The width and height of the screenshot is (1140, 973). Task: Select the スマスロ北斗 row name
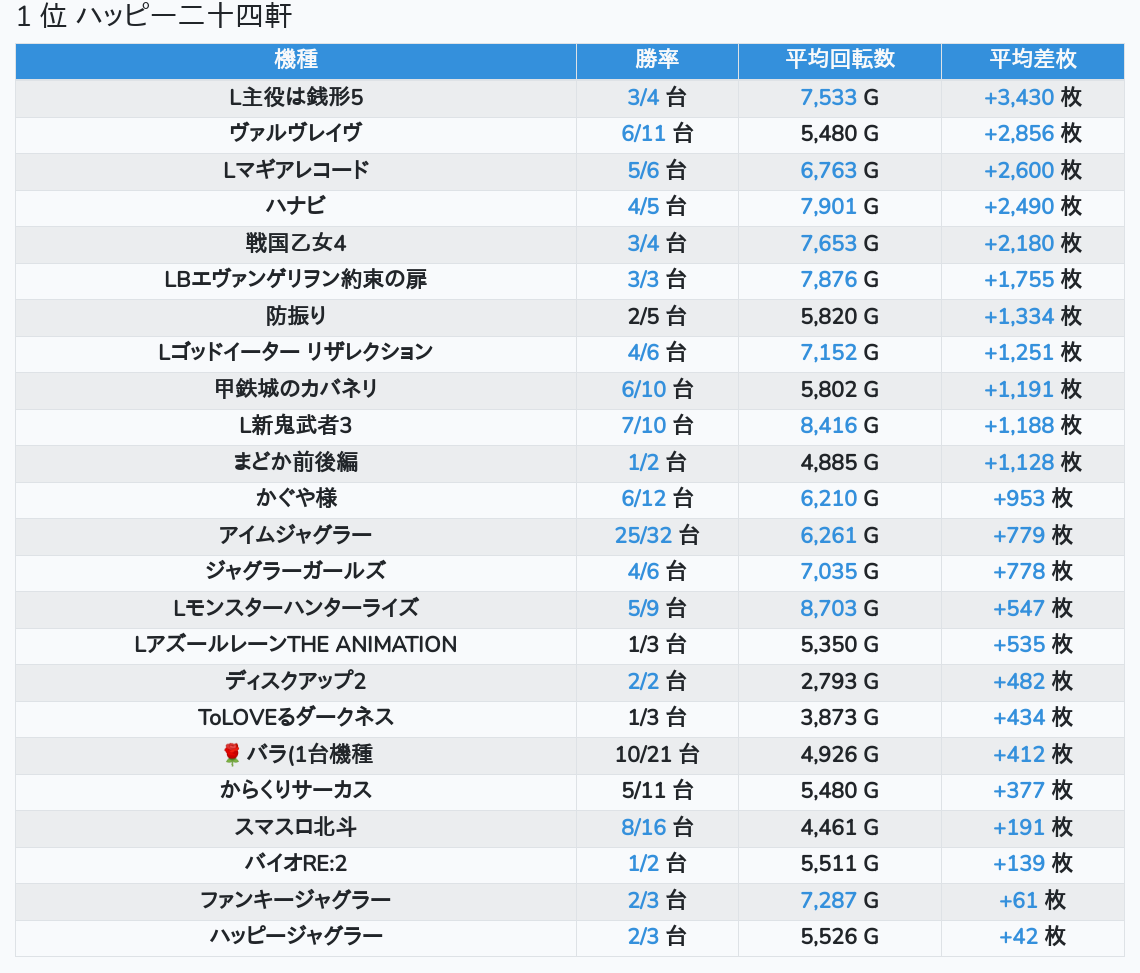pyautogui.click(x=295, y=827)
